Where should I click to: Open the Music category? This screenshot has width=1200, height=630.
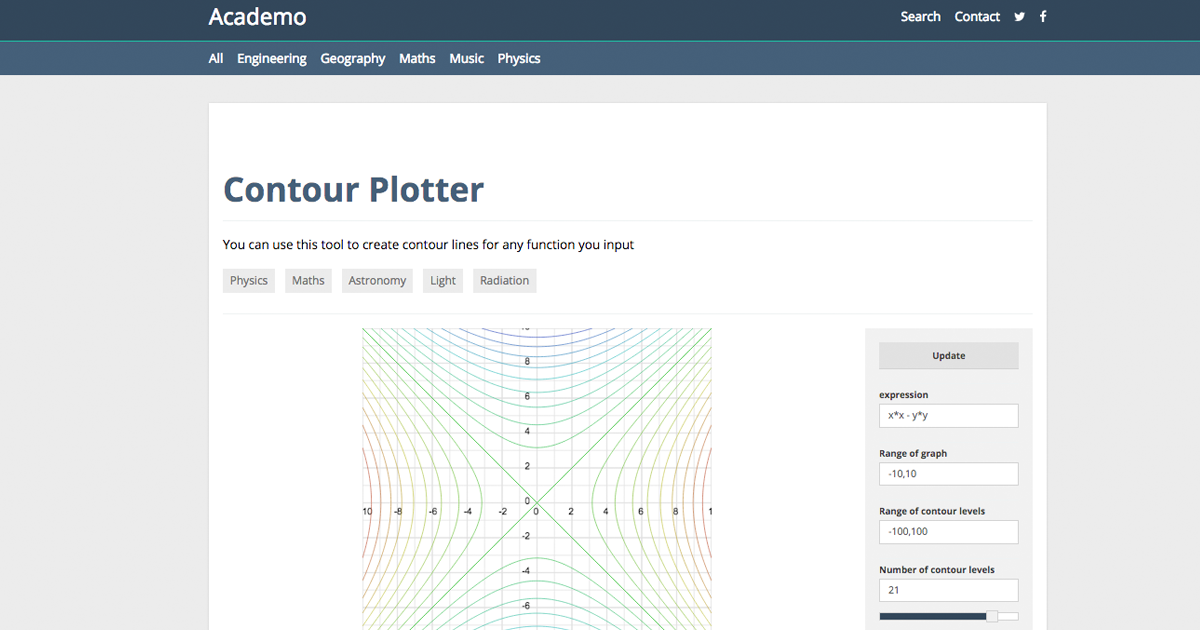tap(466, 59)
